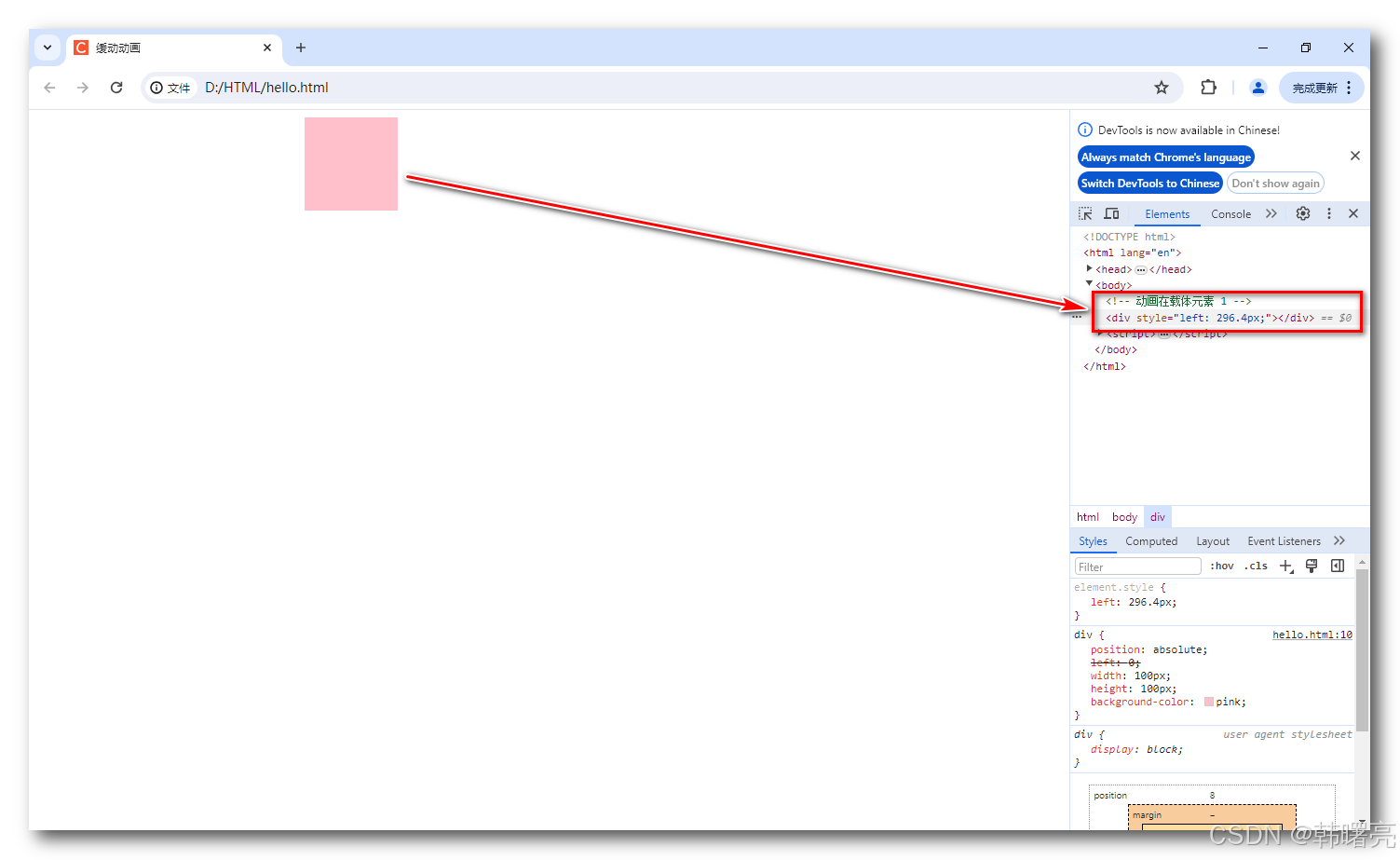Toggle :hov element state panel

pos(1222,567)
